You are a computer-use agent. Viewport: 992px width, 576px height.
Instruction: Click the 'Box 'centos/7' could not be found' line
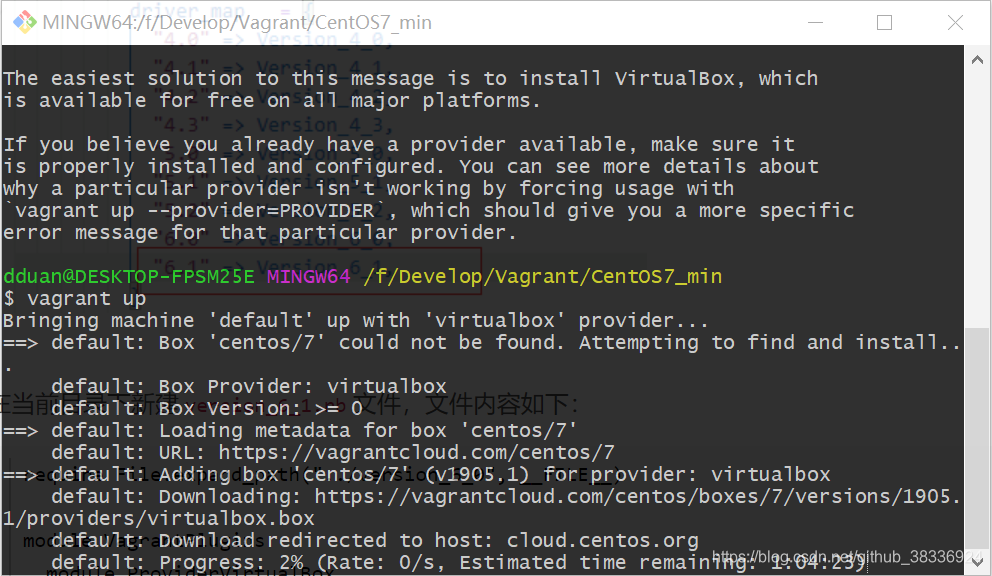(x=481, y=342)
